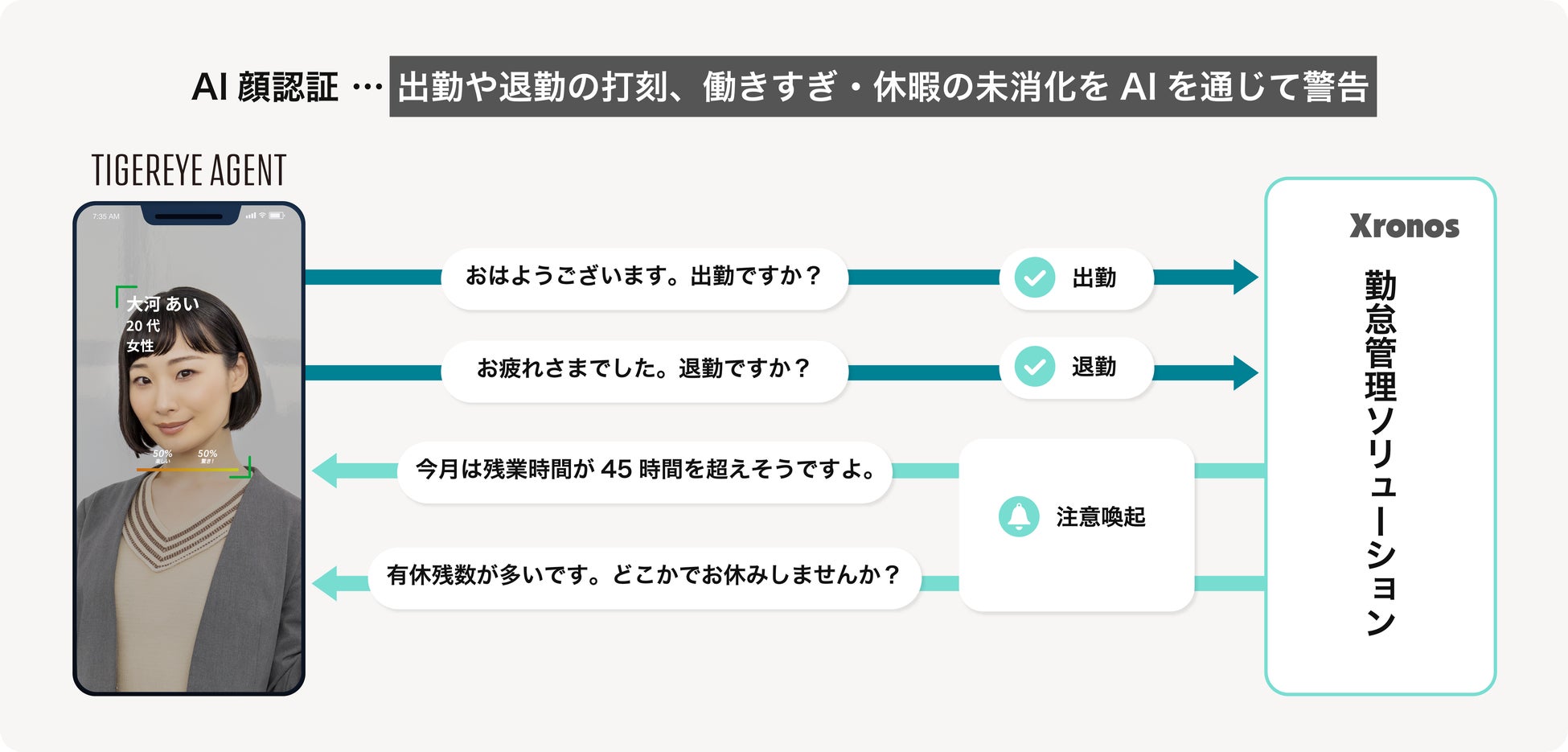Click the green bottom-right face-detection bracket
The width and height of the screenshot is (1568, 752).
tap(243, 470)
